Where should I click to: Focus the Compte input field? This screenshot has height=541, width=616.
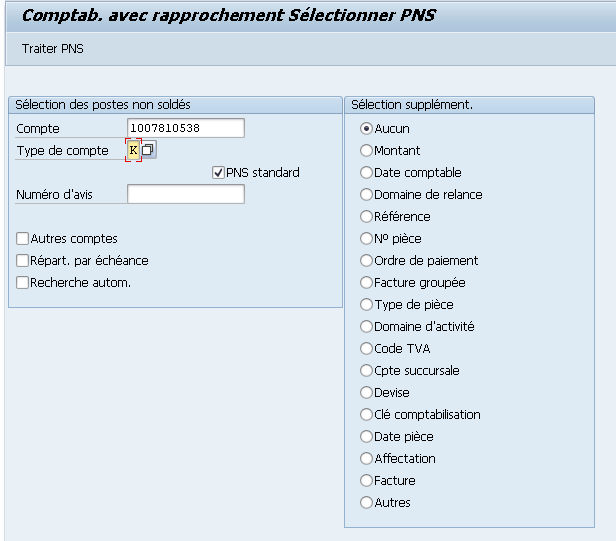(185, 128)
